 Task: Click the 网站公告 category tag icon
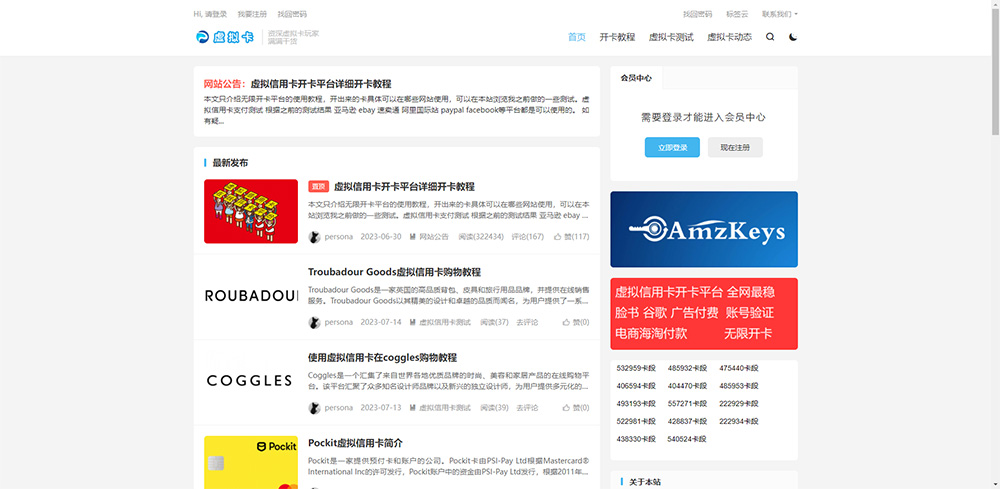click(412, 237)
